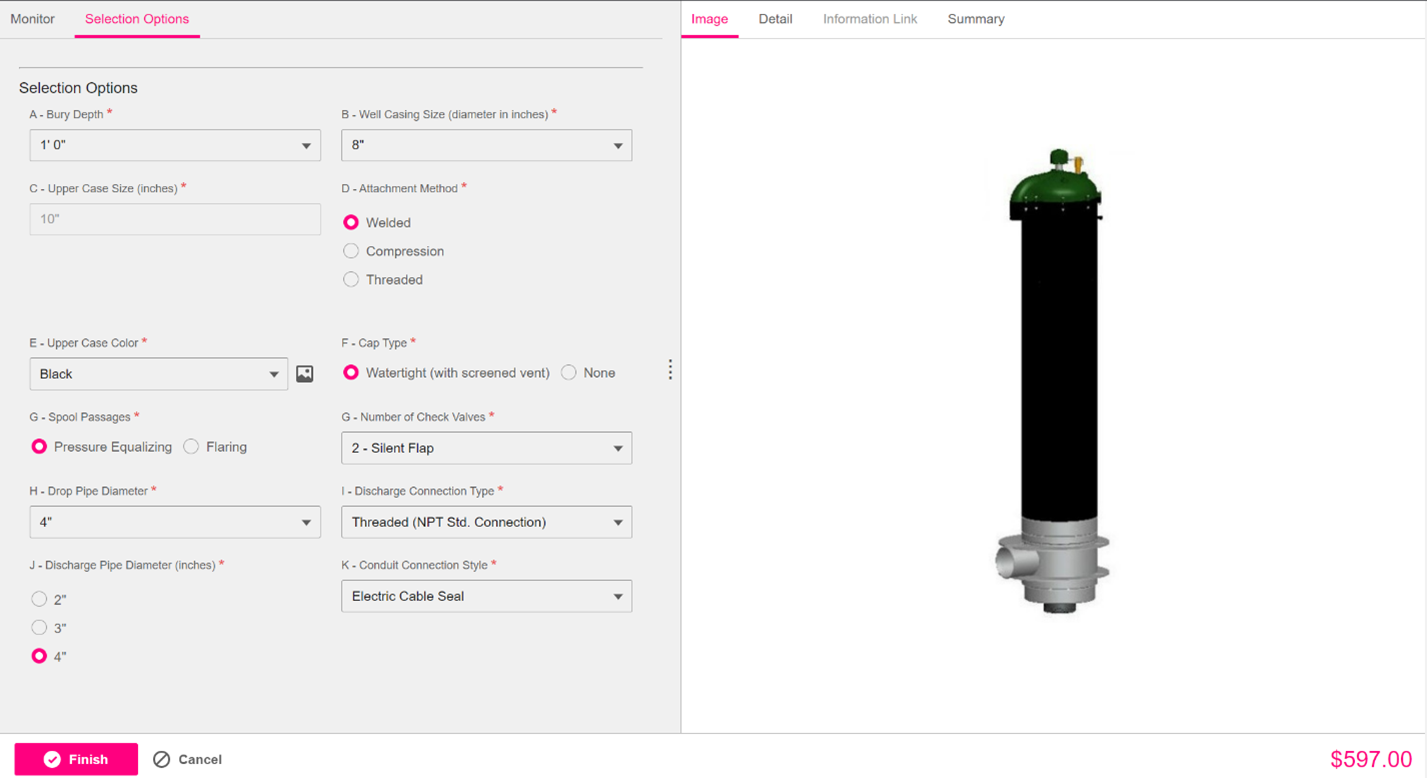1427x778 pixels.
Task: Open the Upper Case Color image preview icon
Action: (x=305, y=374)
